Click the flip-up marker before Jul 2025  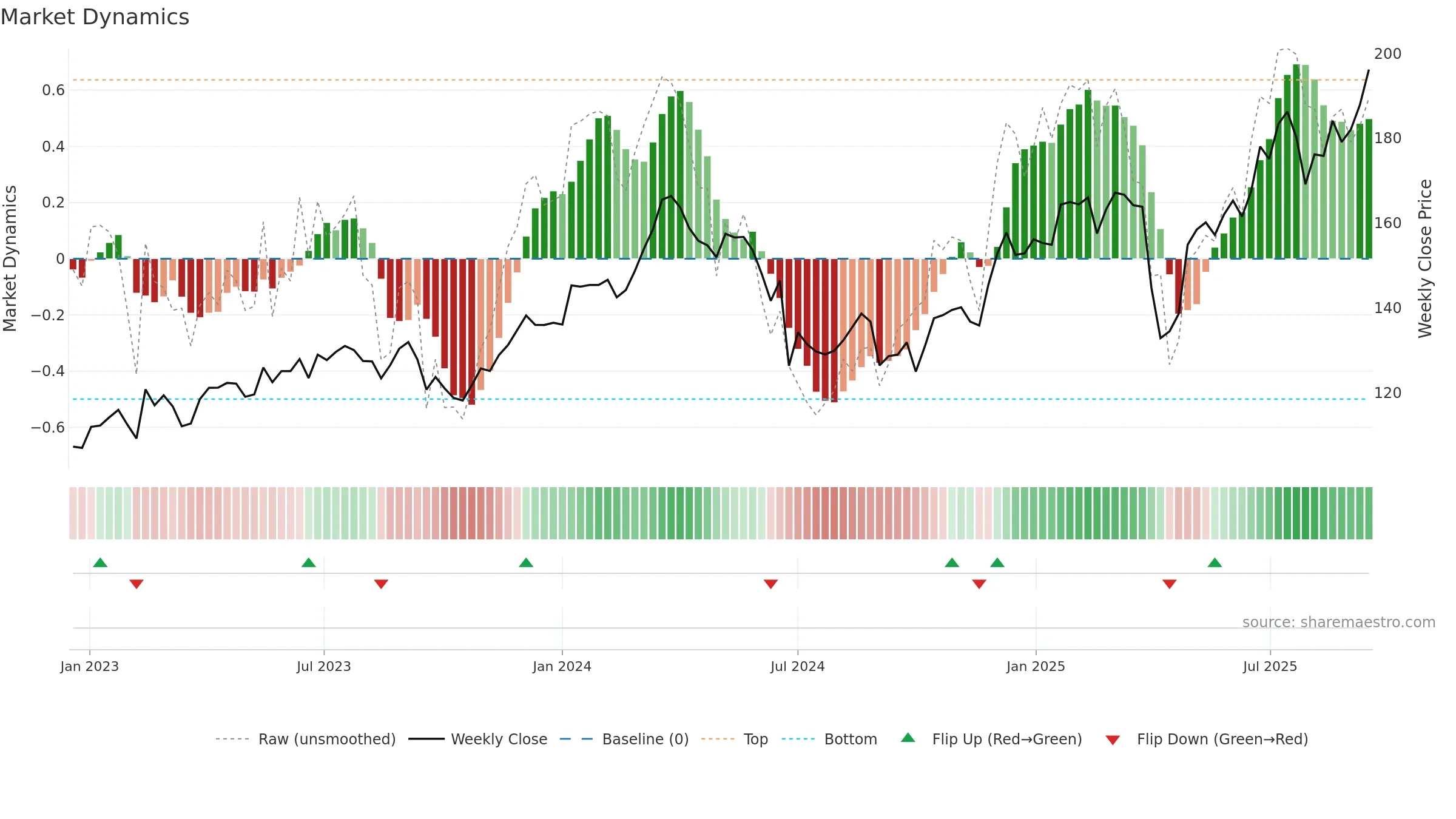[1215, 562]
